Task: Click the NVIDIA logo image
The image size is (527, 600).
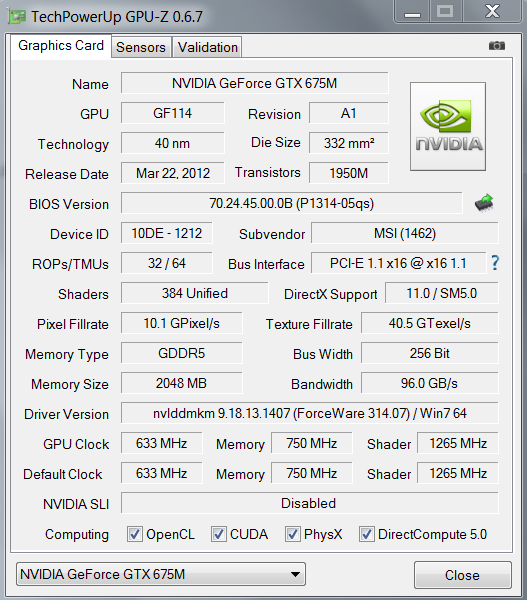Action: click(448, 126)
